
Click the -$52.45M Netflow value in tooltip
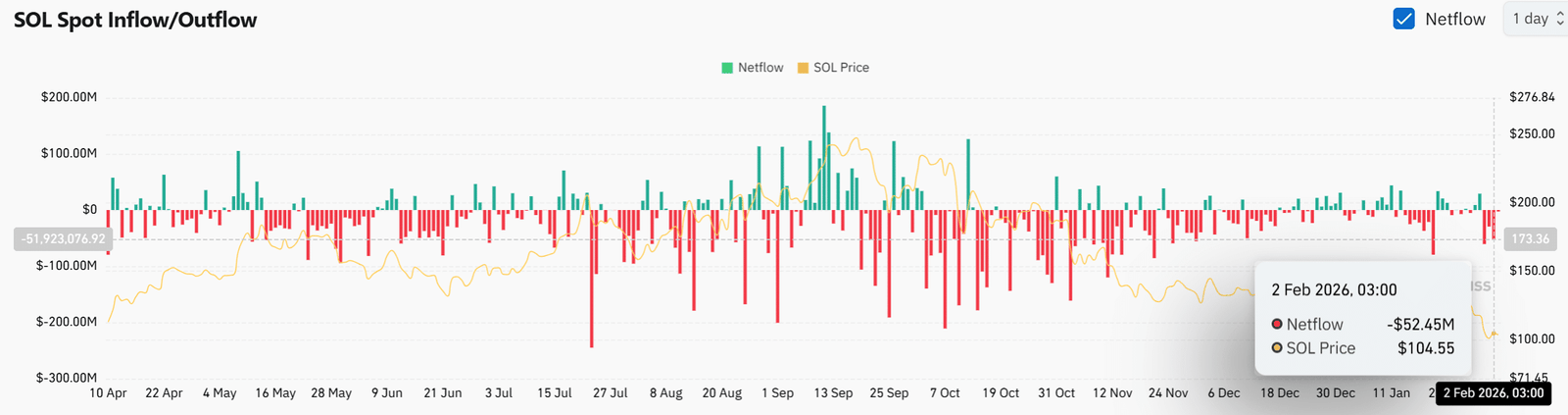click(1420, 325)
